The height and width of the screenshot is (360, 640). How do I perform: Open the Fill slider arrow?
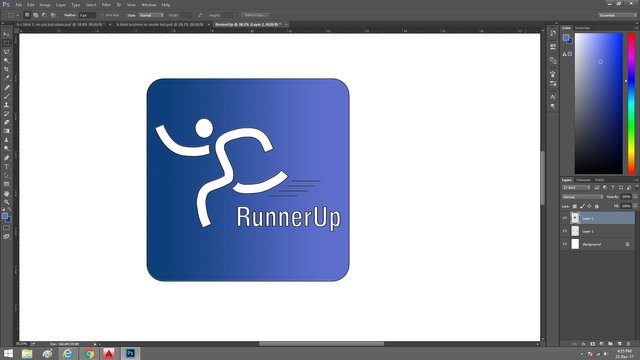[635, 206]
